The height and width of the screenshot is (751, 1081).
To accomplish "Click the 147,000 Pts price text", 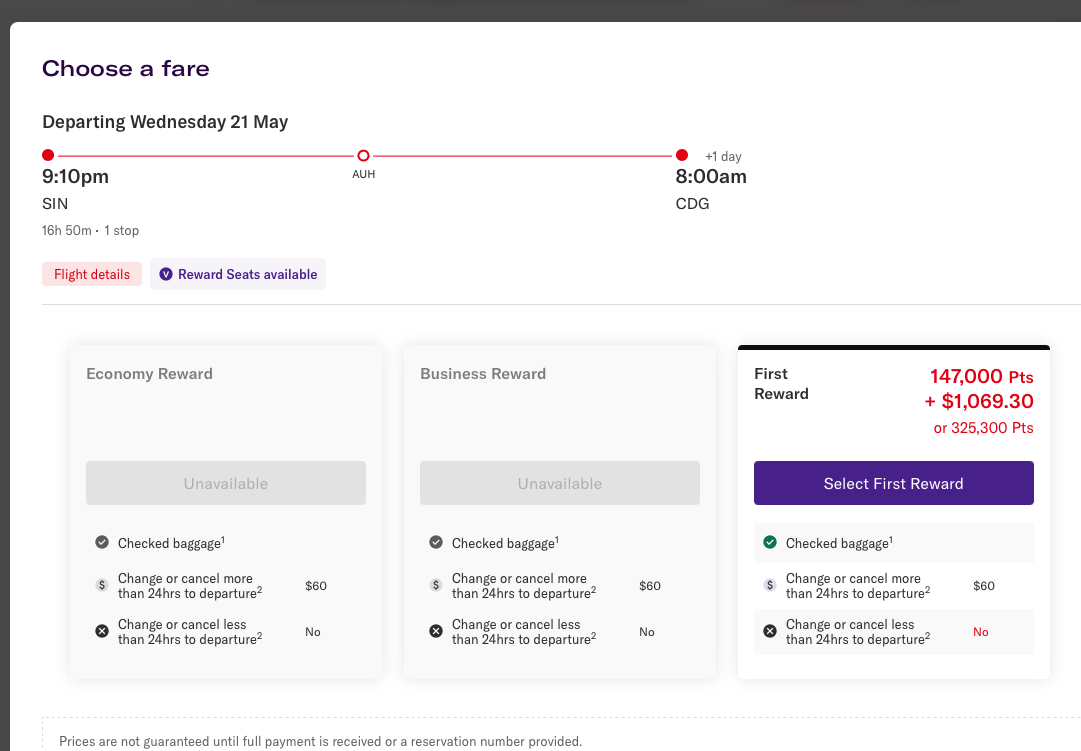I will pyautogui.click(x=981, y=377).
